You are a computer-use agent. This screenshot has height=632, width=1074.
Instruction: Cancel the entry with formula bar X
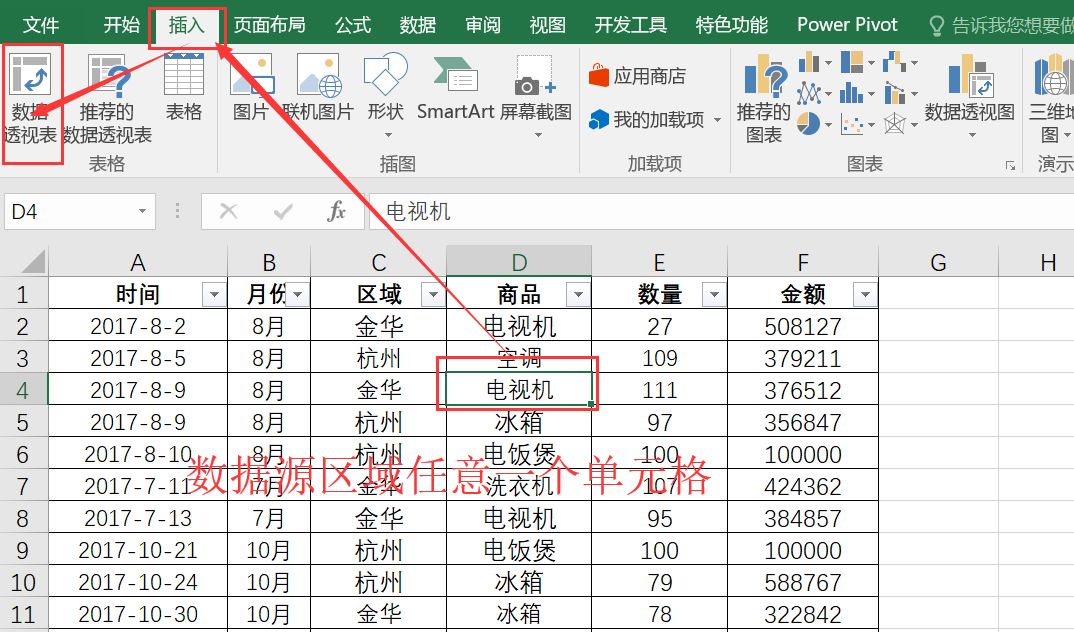(228, 212)
